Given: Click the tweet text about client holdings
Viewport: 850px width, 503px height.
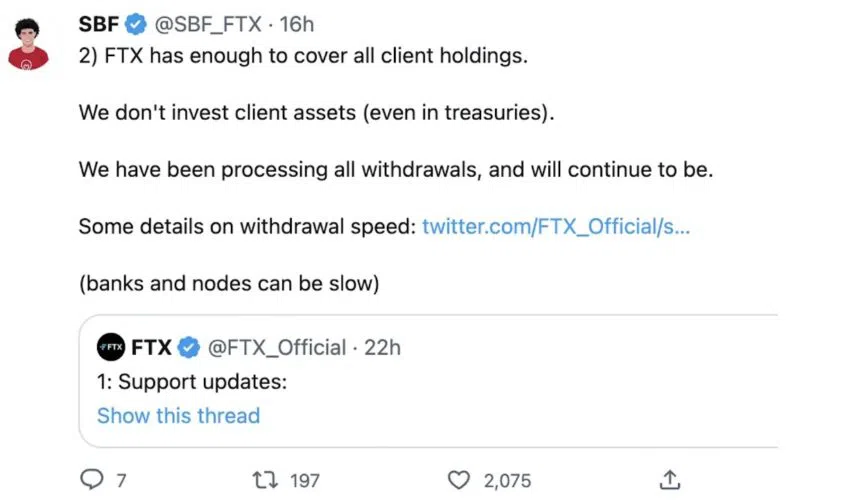Looking at the screenshot, I should click(302, 56).
